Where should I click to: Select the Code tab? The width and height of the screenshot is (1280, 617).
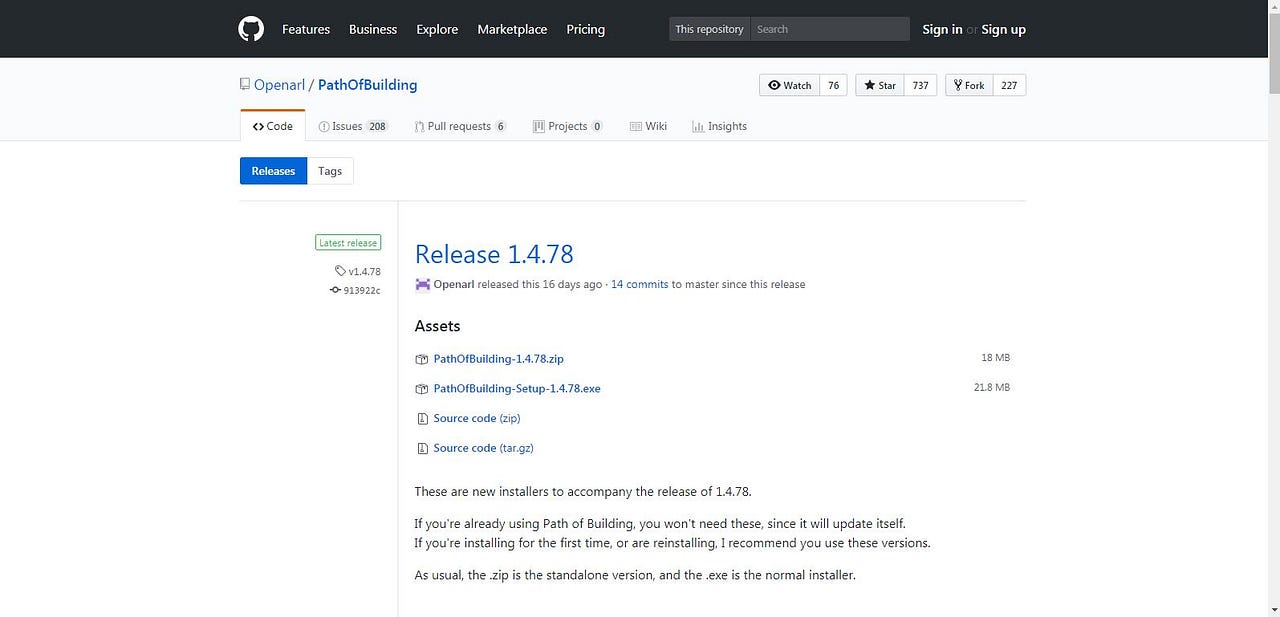tap(273, 126)
